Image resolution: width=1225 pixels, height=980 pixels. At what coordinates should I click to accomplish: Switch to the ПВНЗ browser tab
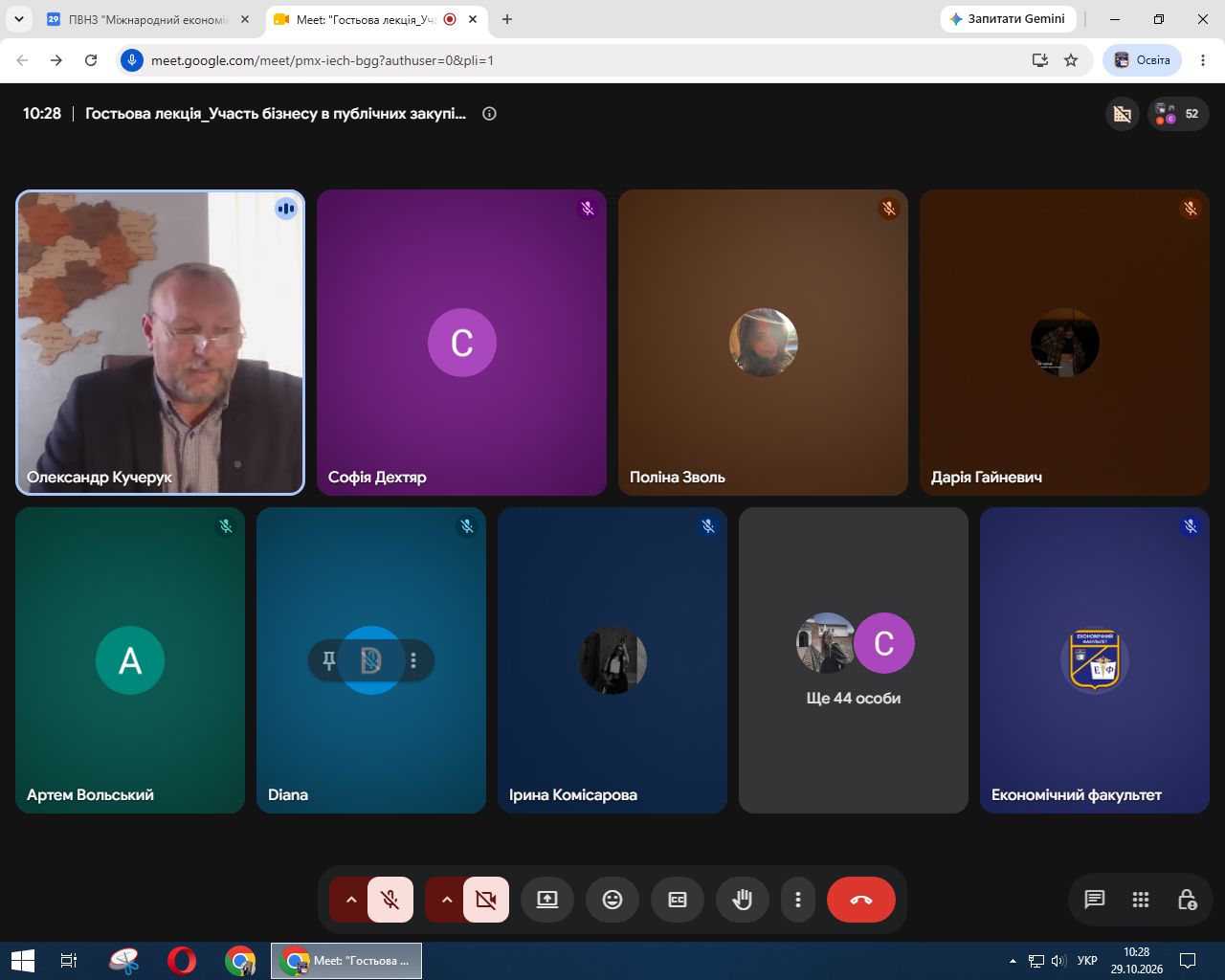coord(149,19)
